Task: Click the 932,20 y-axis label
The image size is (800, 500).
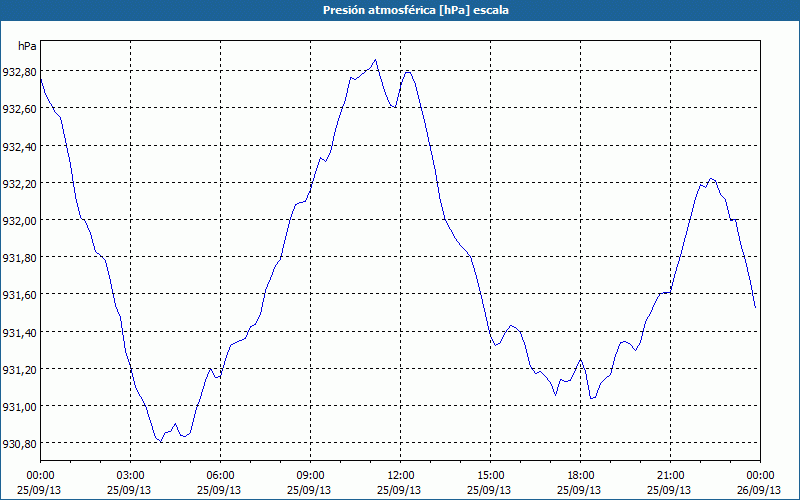Action: [x=20, y=184]
